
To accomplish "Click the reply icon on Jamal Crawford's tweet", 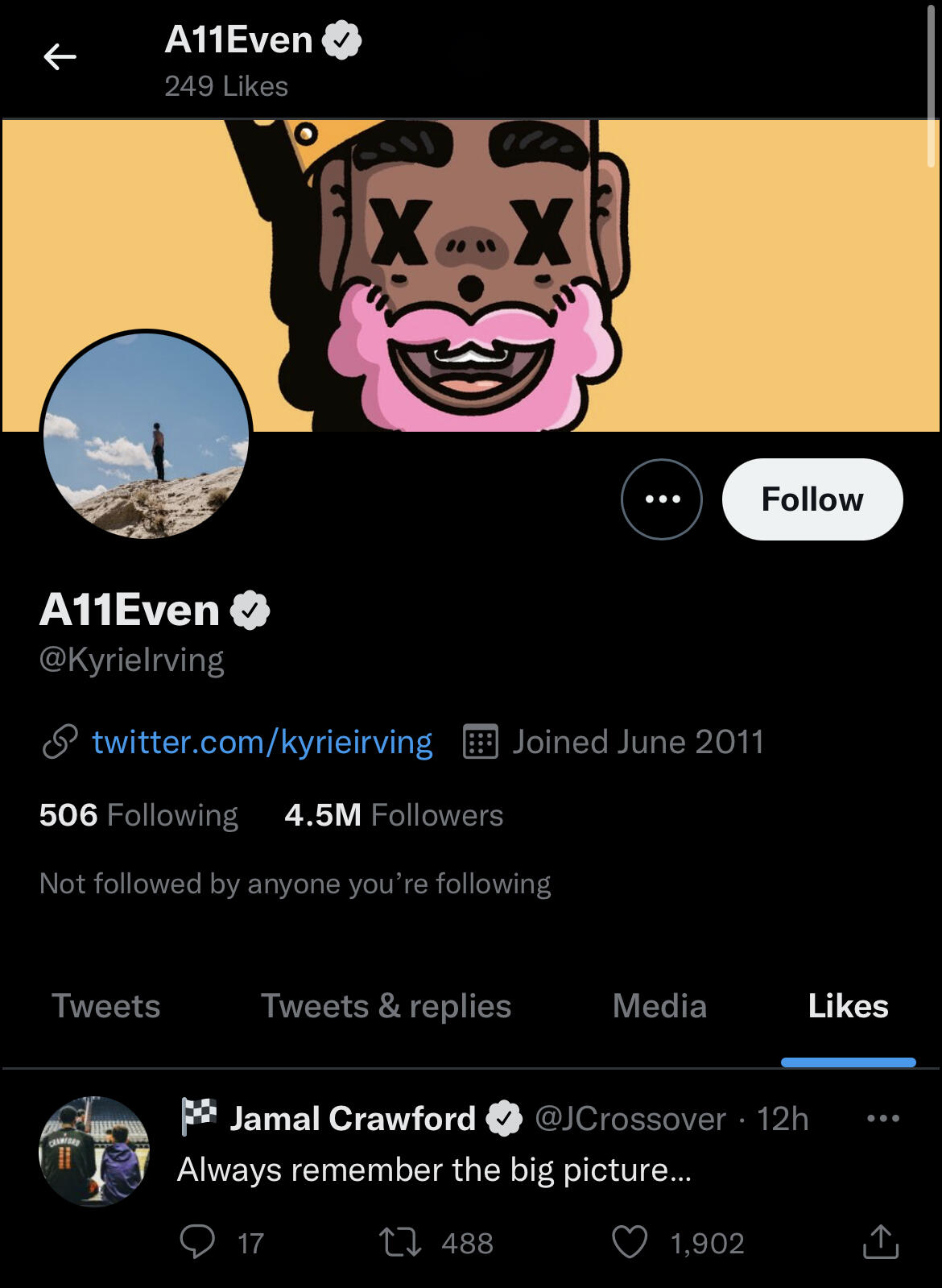I will pos(197,1241).
